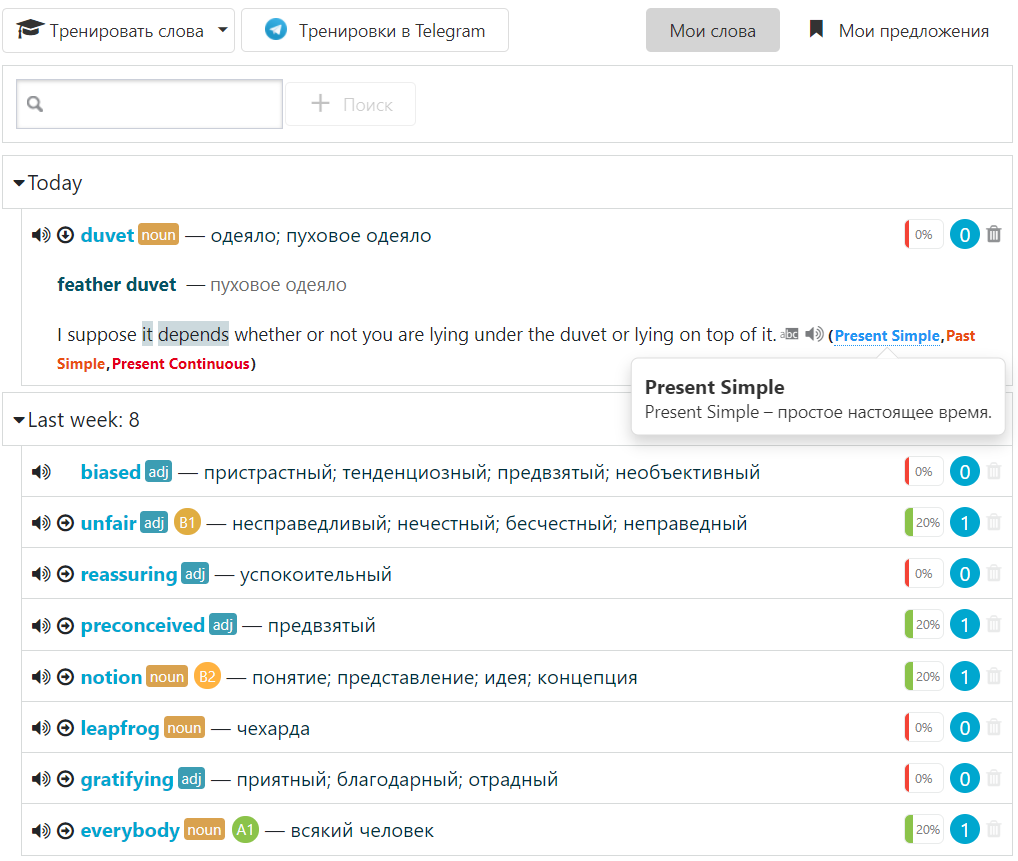Click the circled arrow icon beside leapfrog

pyautogui.click(x=66, y=728)
